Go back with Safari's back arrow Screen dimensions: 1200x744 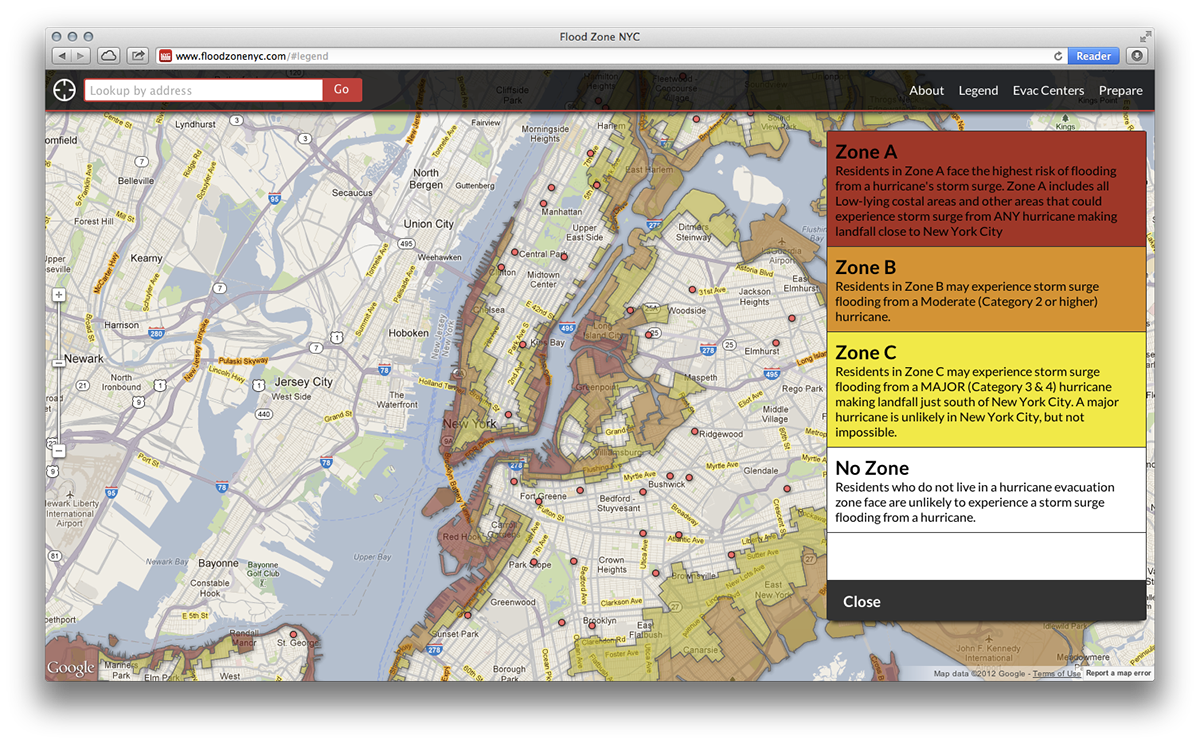coord(60,56)
